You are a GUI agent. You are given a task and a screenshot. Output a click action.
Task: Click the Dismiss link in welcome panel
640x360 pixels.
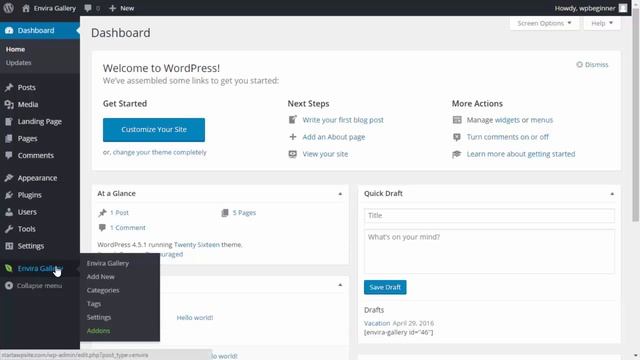click(596, 64)
